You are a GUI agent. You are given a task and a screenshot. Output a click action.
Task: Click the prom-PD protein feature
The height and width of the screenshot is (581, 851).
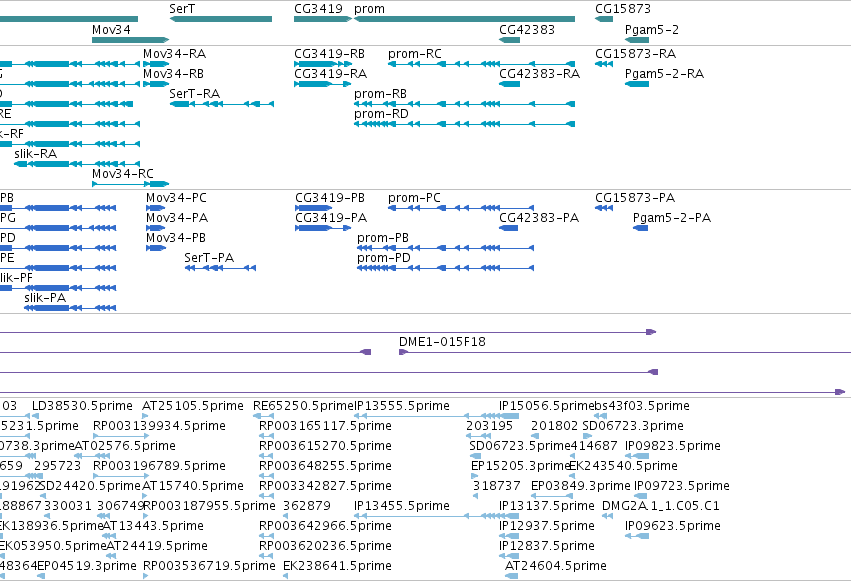click(446, 268)
